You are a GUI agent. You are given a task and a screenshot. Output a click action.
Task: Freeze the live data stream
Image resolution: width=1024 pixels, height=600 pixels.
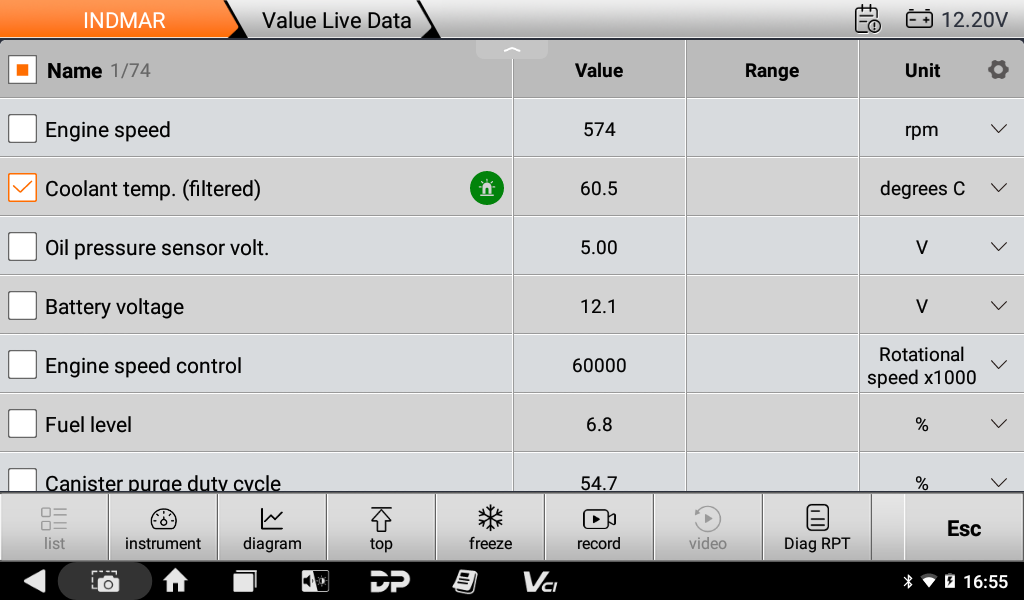click(x=490, y=528)
